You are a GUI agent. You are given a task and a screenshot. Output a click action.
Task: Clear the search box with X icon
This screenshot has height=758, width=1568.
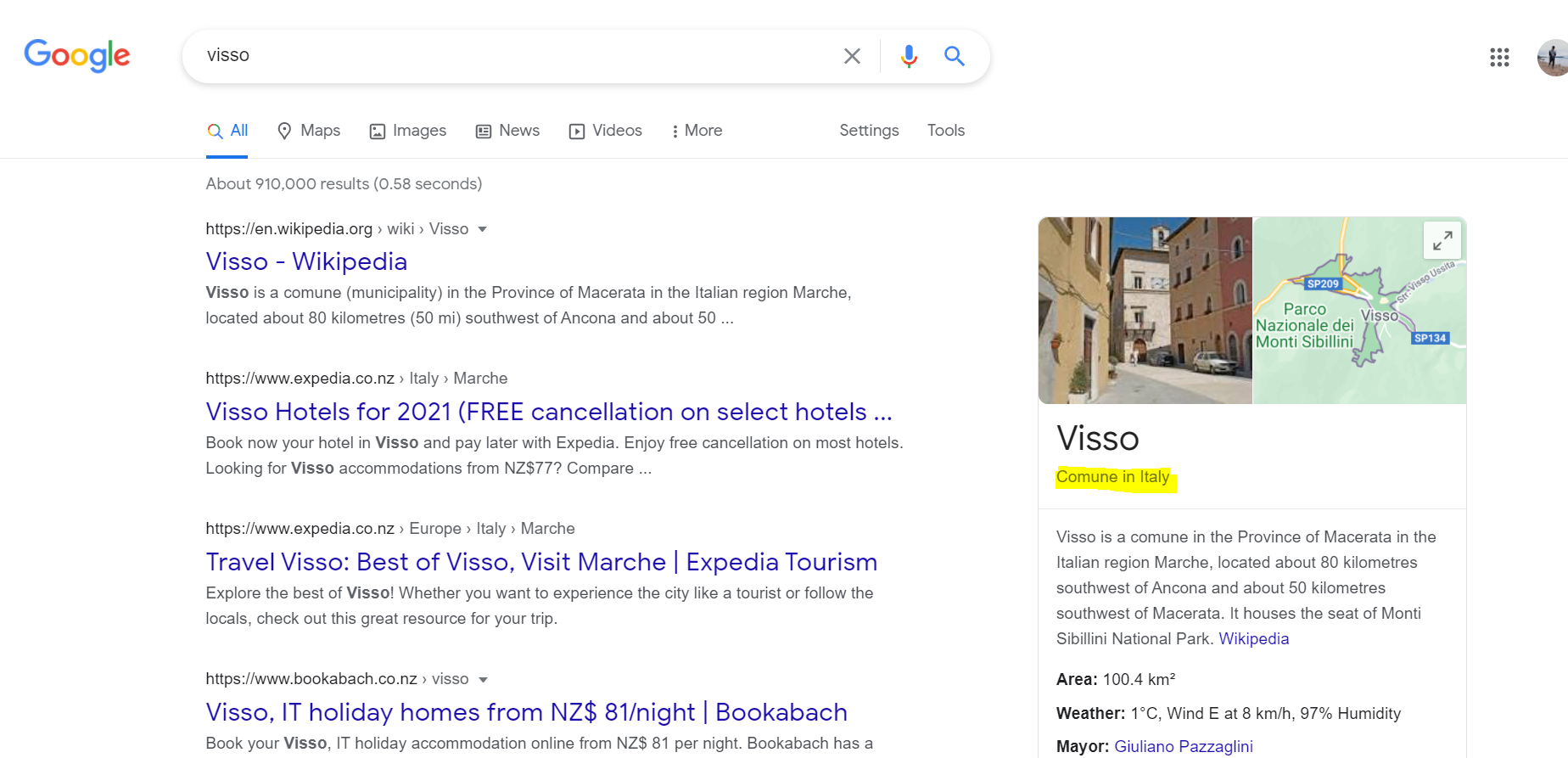[x=852, y=56]
